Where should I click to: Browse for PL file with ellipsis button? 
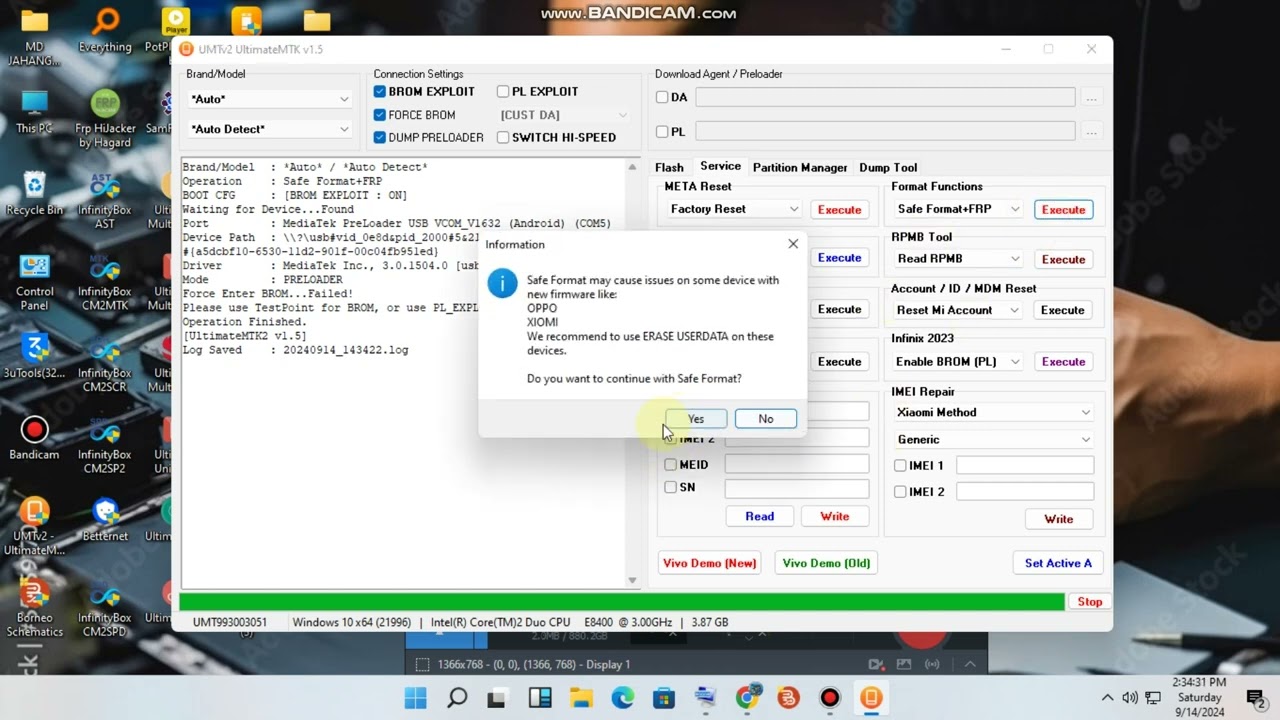1092,132
